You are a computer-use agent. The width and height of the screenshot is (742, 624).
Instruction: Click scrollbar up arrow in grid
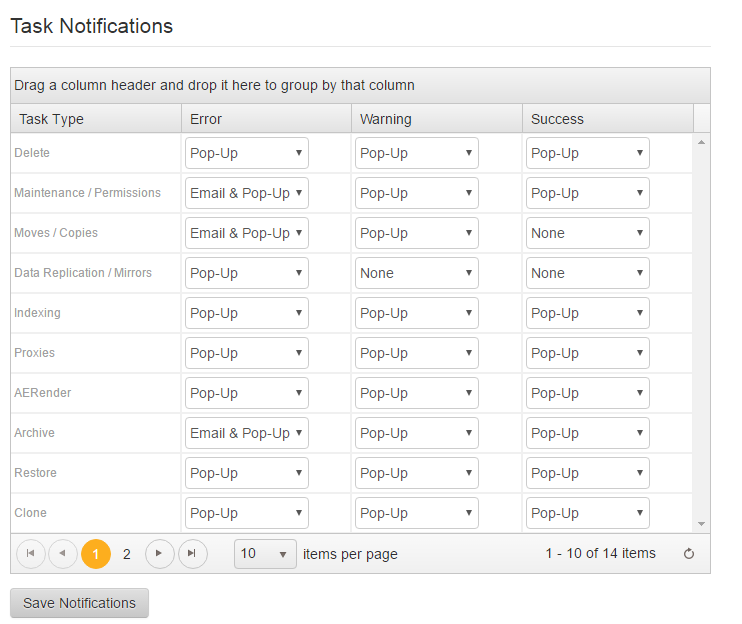click(x=701, y=142)
